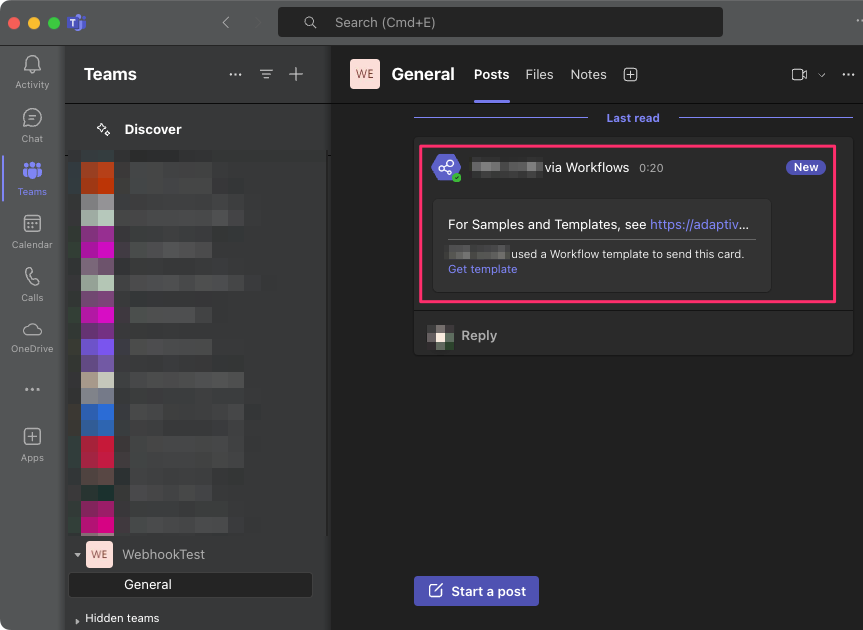Click Get template link
This screenshot has width=863, height=630.
(483, 269)
